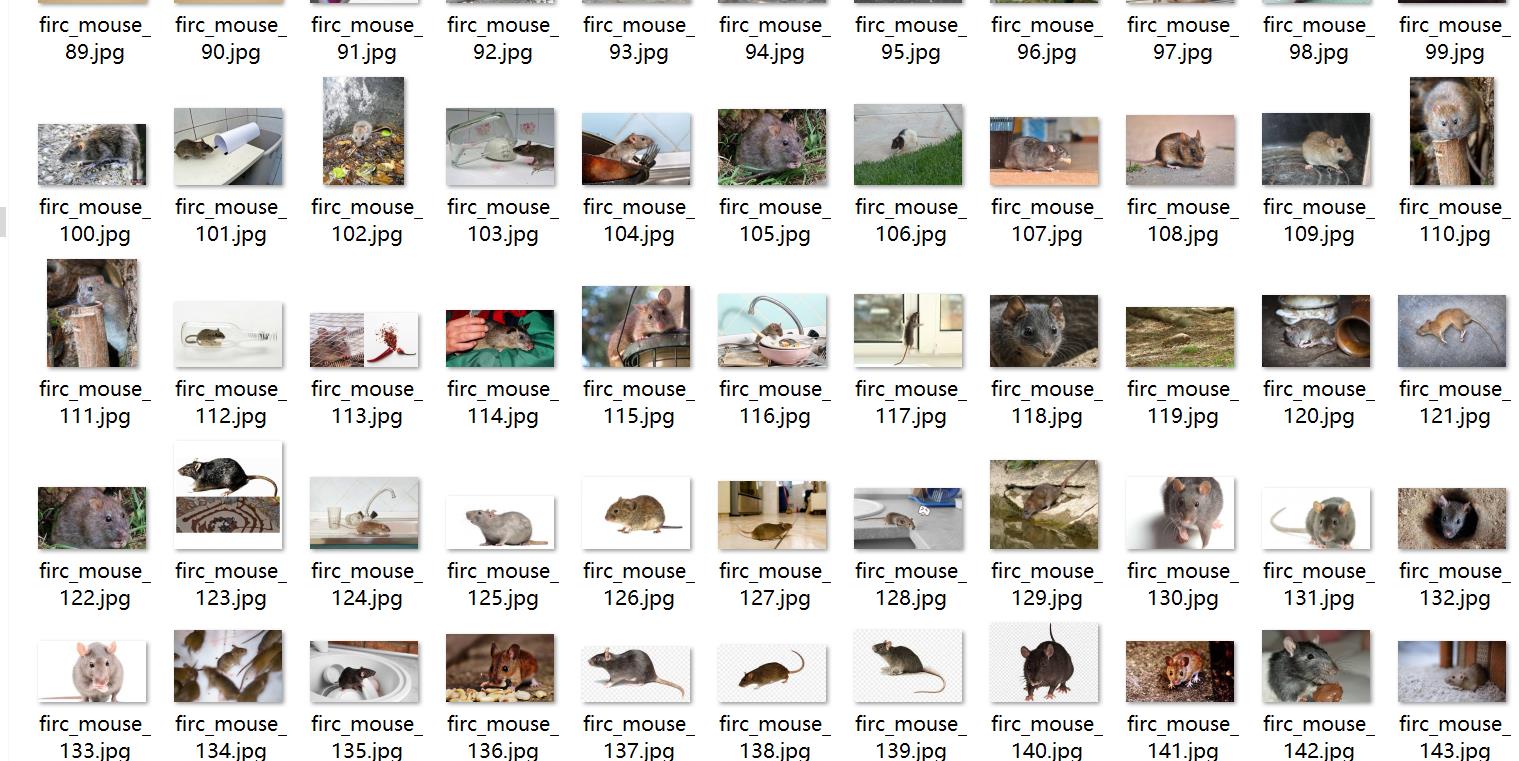Choose firc_mouse_135.jpg thumbnail

(364, 672)
